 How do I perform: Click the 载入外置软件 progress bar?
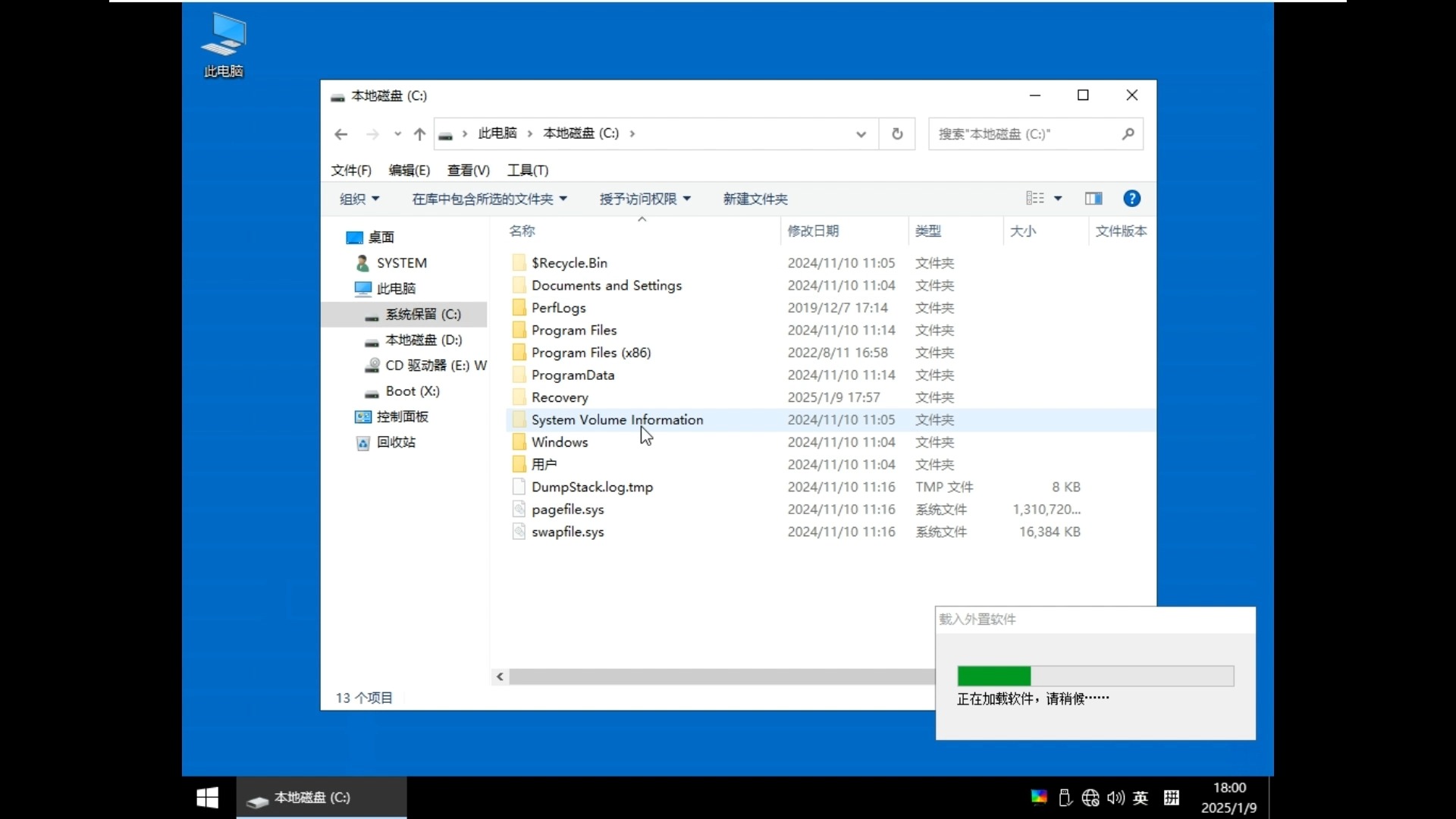(1095, 676)
